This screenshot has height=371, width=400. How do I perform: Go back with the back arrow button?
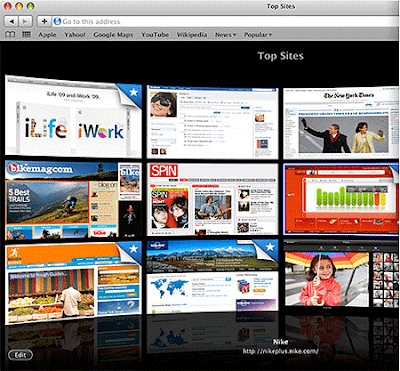click(x=12, y=21)
